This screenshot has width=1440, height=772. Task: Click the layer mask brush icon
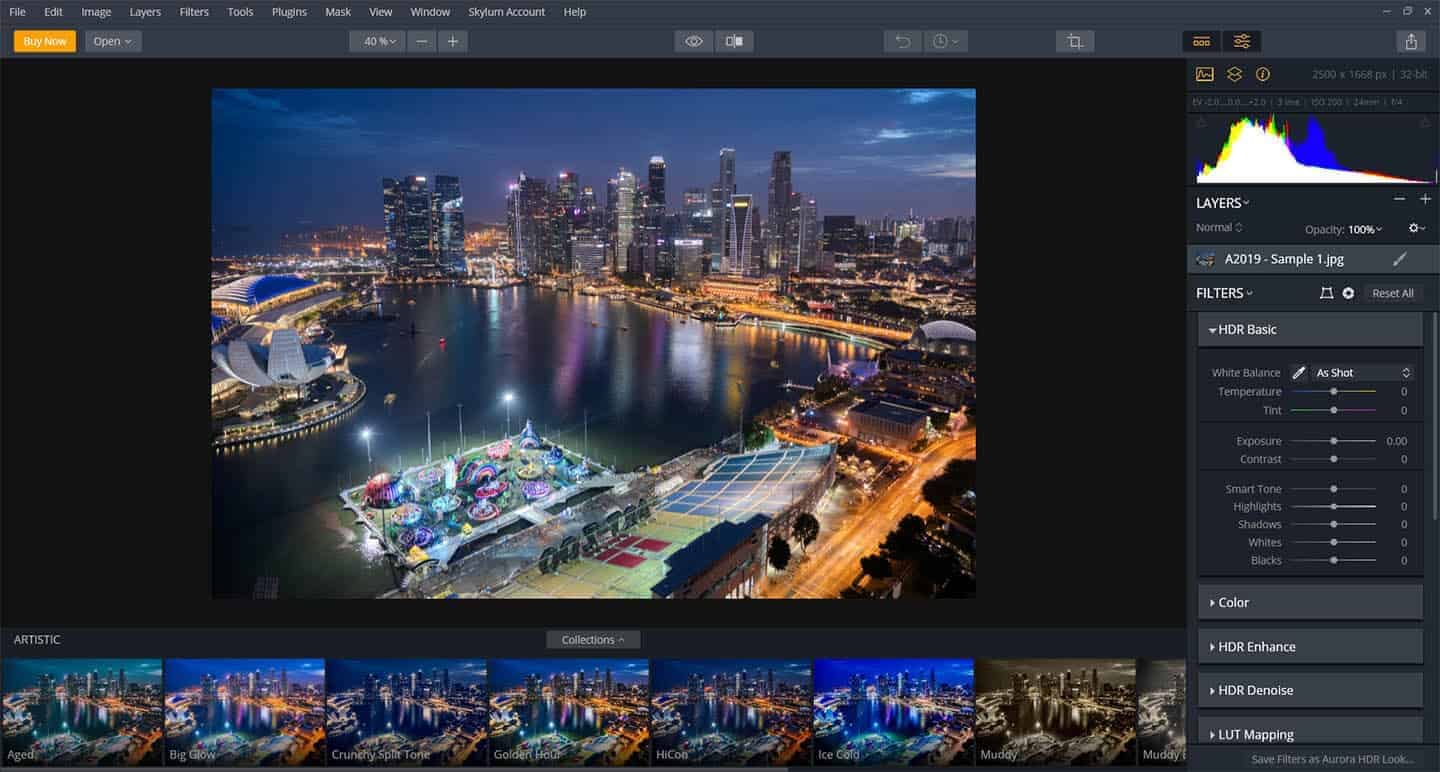click(x=1400, y=259)
